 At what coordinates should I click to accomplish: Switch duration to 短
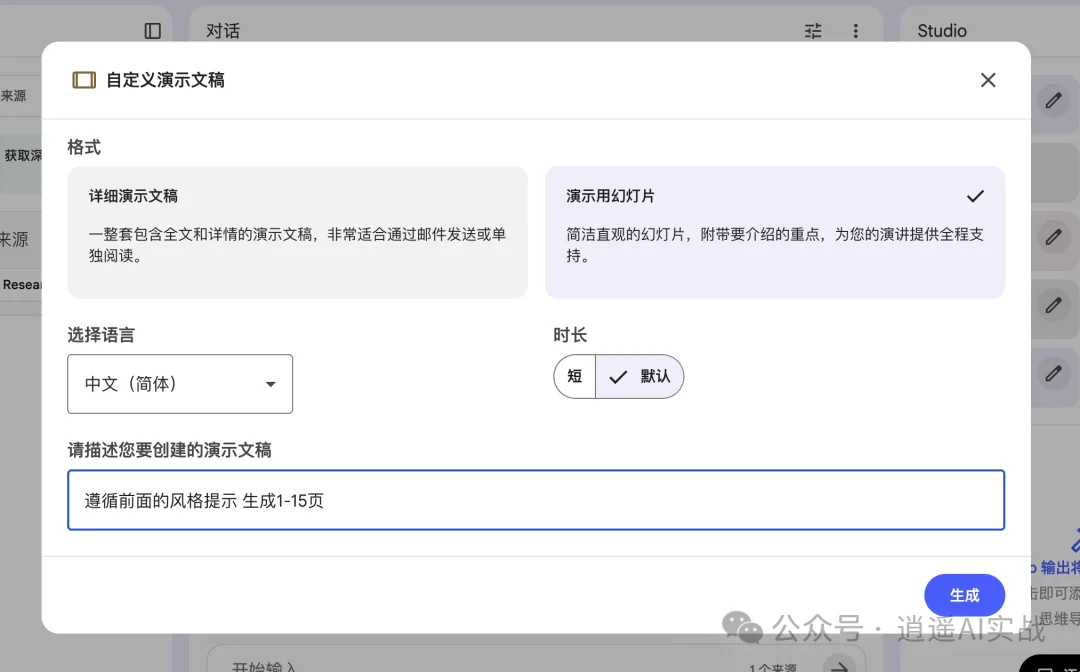574,376
